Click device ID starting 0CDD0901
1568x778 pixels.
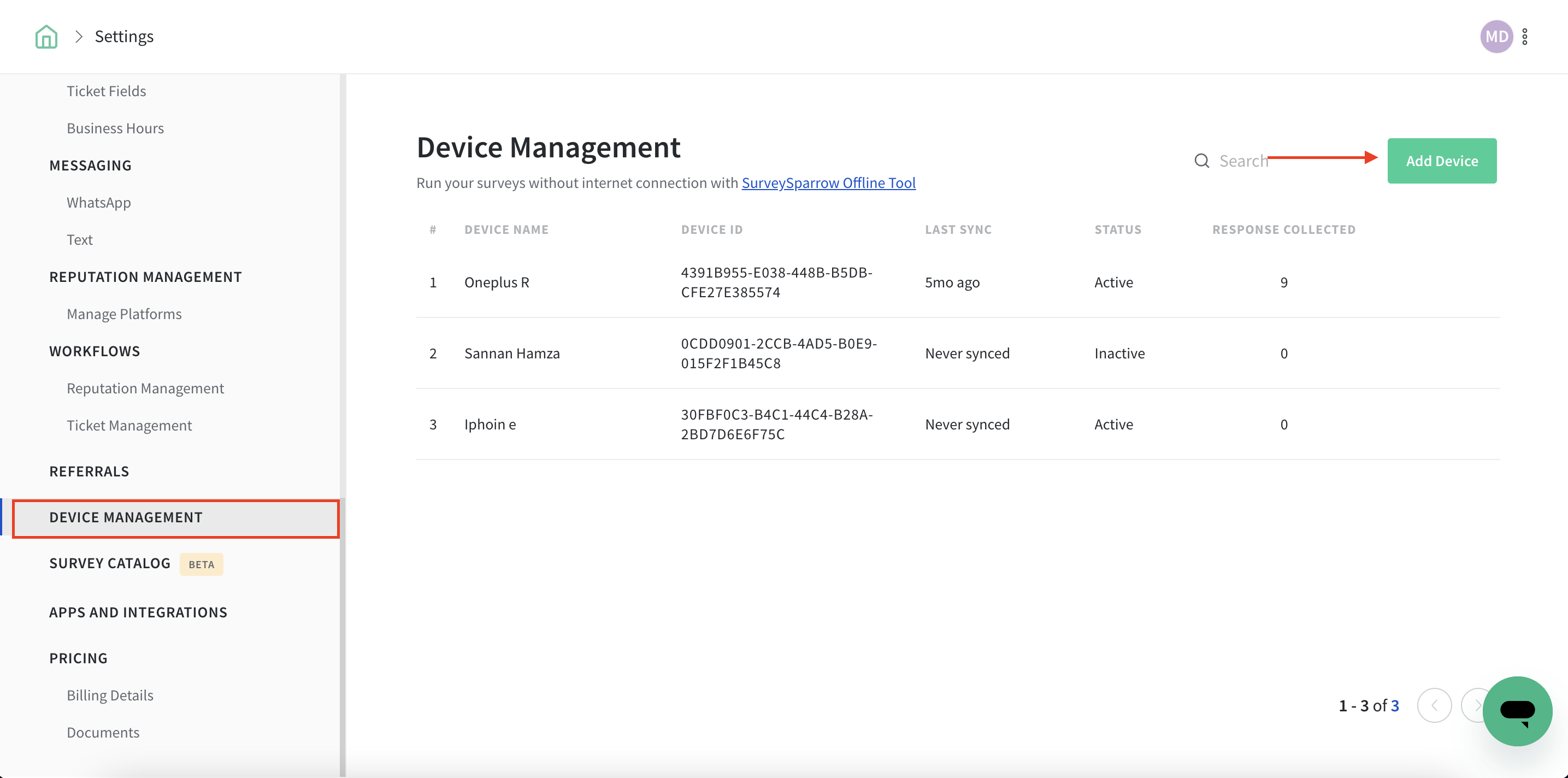point(779,353)
